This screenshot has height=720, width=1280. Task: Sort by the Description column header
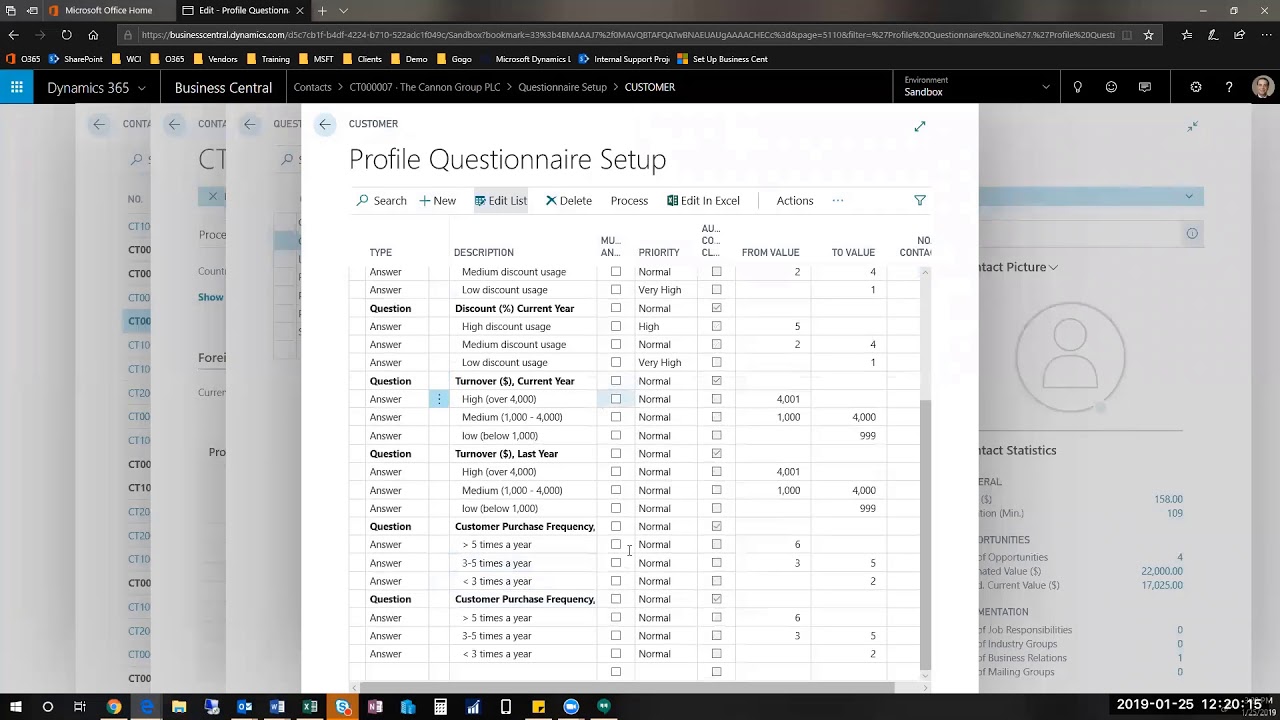pos(483,253)
